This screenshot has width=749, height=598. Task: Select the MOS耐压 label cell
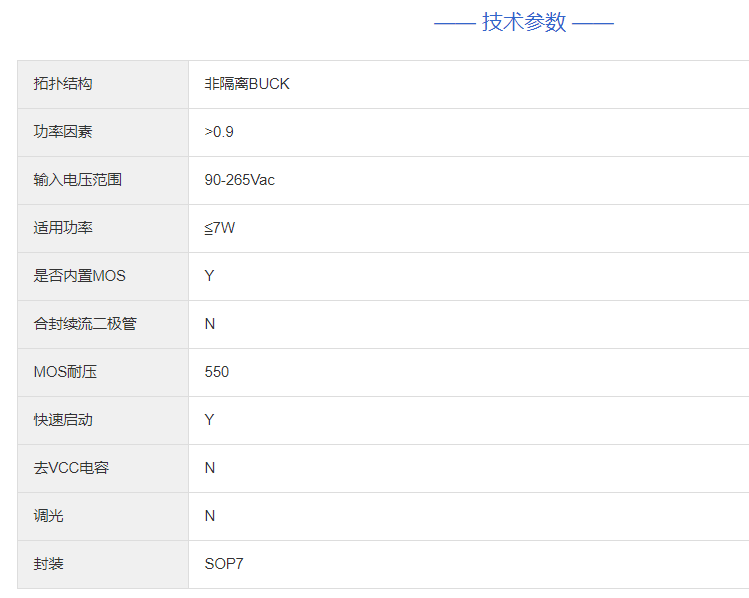(65, 372)
